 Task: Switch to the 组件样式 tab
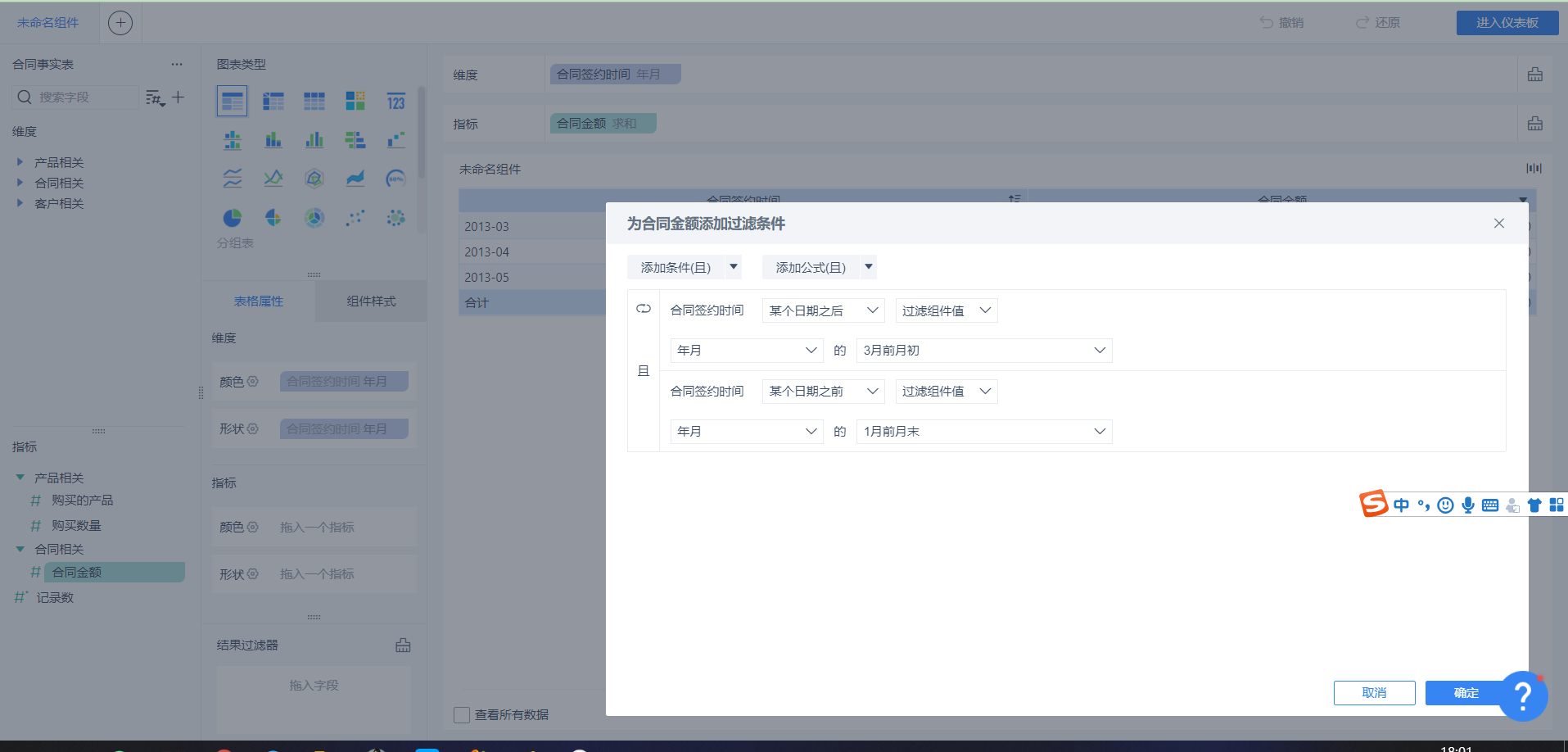(x=371, y=301)
